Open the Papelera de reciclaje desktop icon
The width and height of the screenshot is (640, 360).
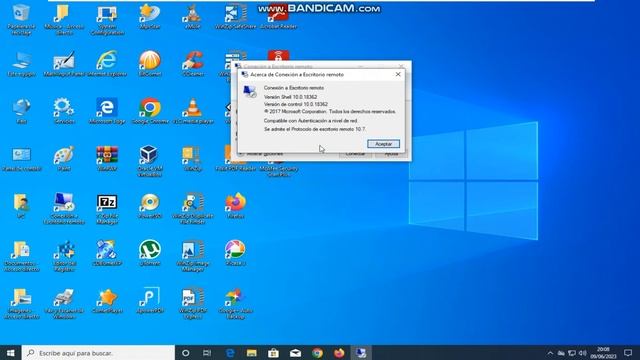(x=21, y=19)
